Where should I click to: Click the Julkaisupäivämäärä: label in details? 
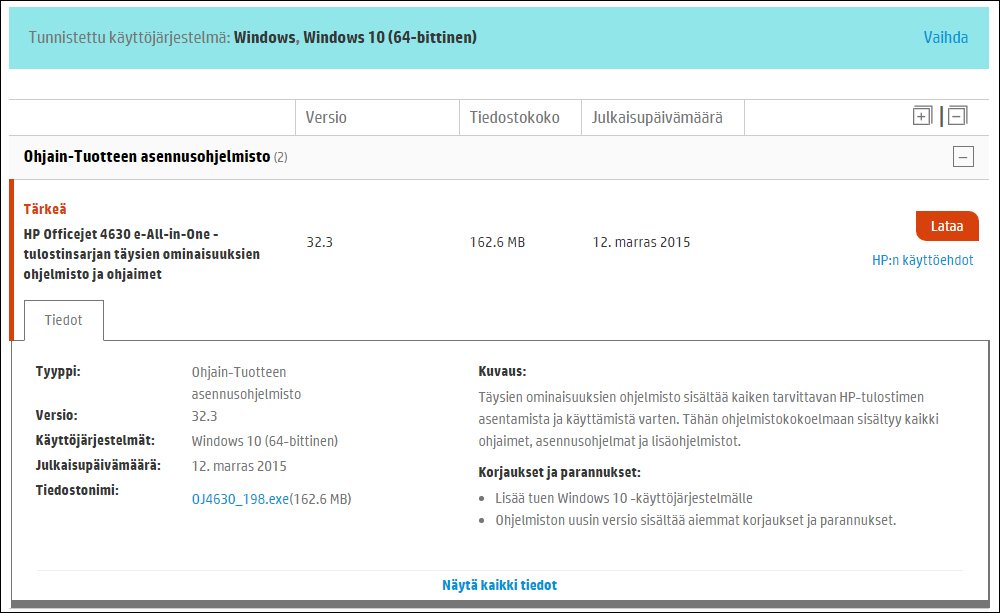tap(98, 466)
